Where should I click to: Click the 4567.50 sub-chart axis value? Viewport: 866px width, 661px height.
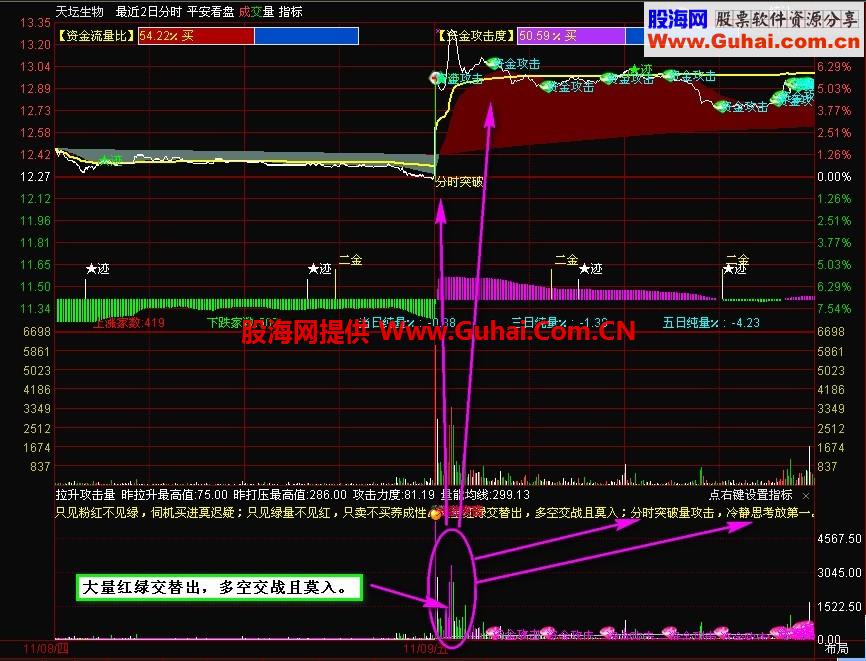pyautogui.click(x=839, y=539)
